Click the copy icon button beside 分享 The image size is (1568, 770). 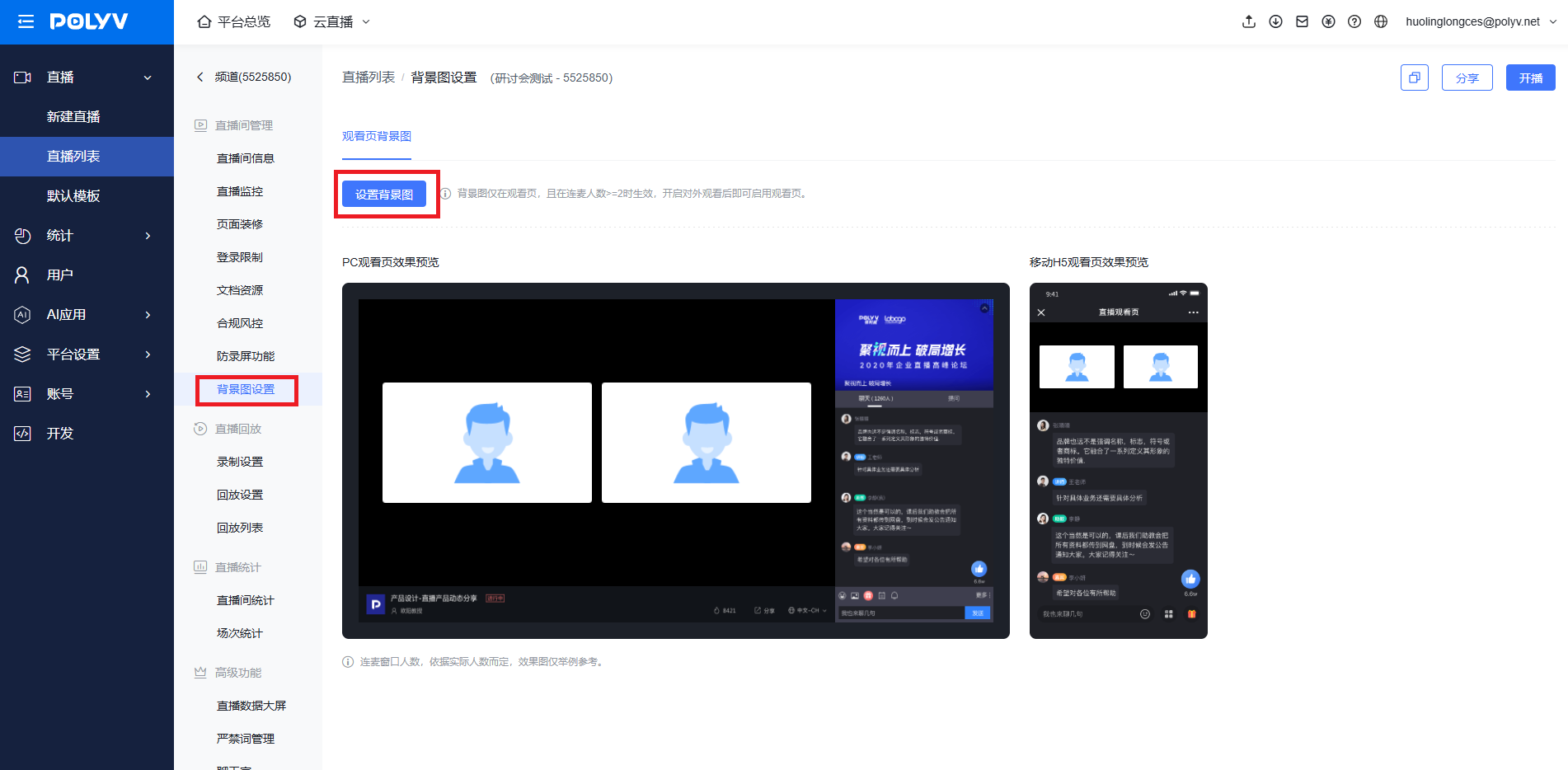tap(1415, 77)
